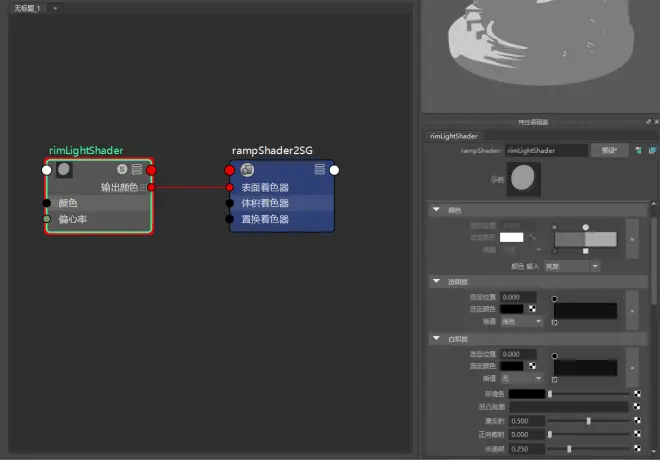This screenshot has height=460, width=660.
Task: Delete 透明度 ramp entry via square box
Action: click(554, 323)
